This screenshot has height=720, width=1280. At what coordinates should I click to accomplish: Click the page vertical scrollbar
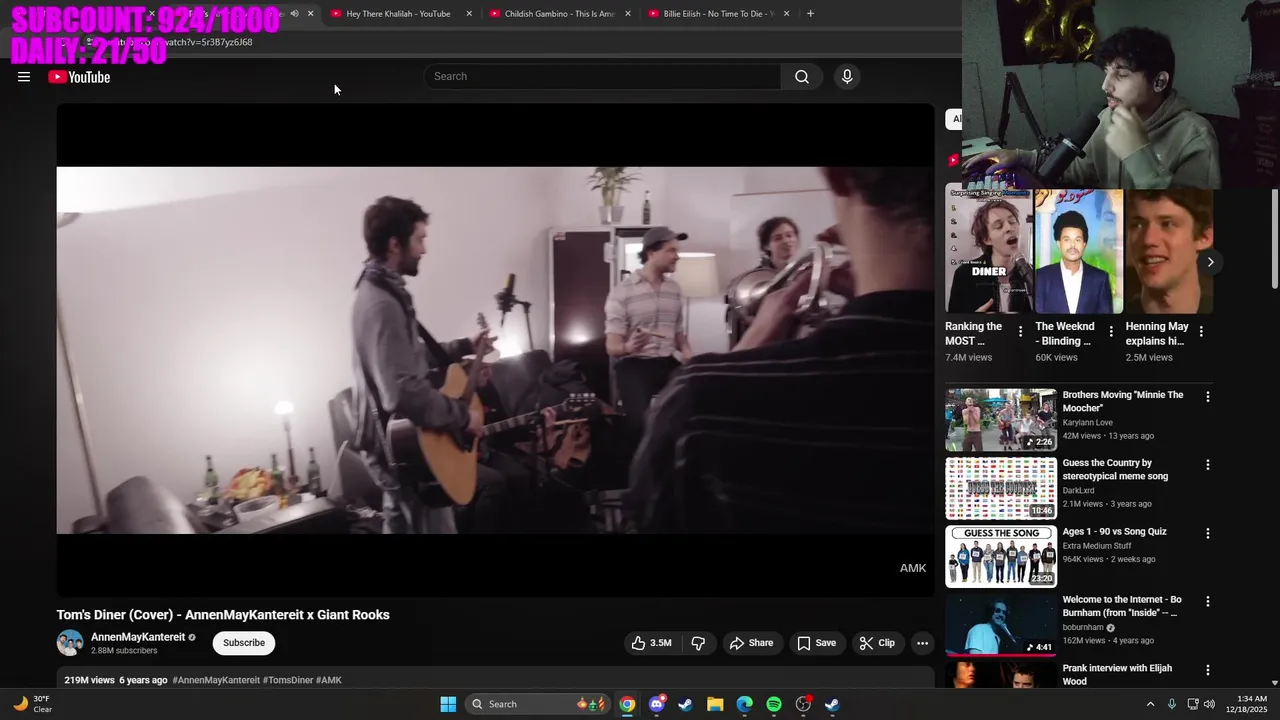[1274, 238]
